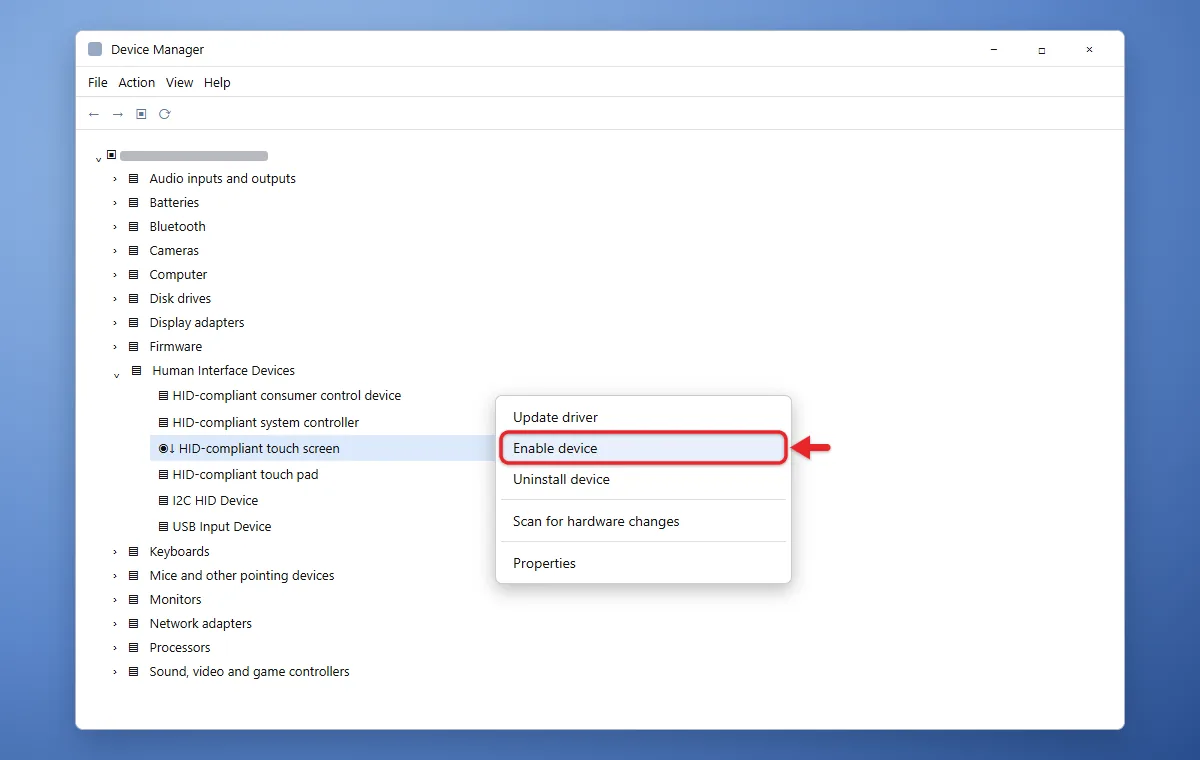
Task: Click the I2C HID Device icon
Action: point(164,501)
